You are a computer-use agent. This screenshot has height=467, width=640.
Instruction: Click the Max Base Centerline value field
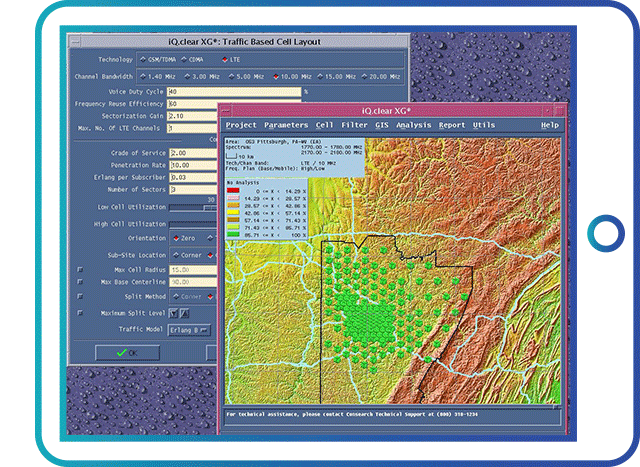193,282
